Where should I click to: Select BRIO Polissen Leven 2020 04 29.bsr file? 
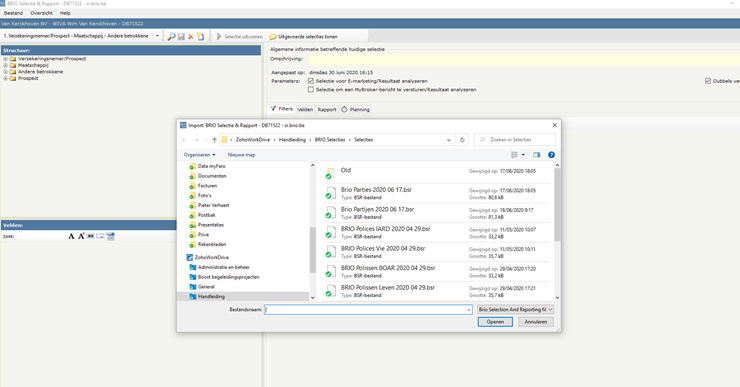(x=437, y=291)
